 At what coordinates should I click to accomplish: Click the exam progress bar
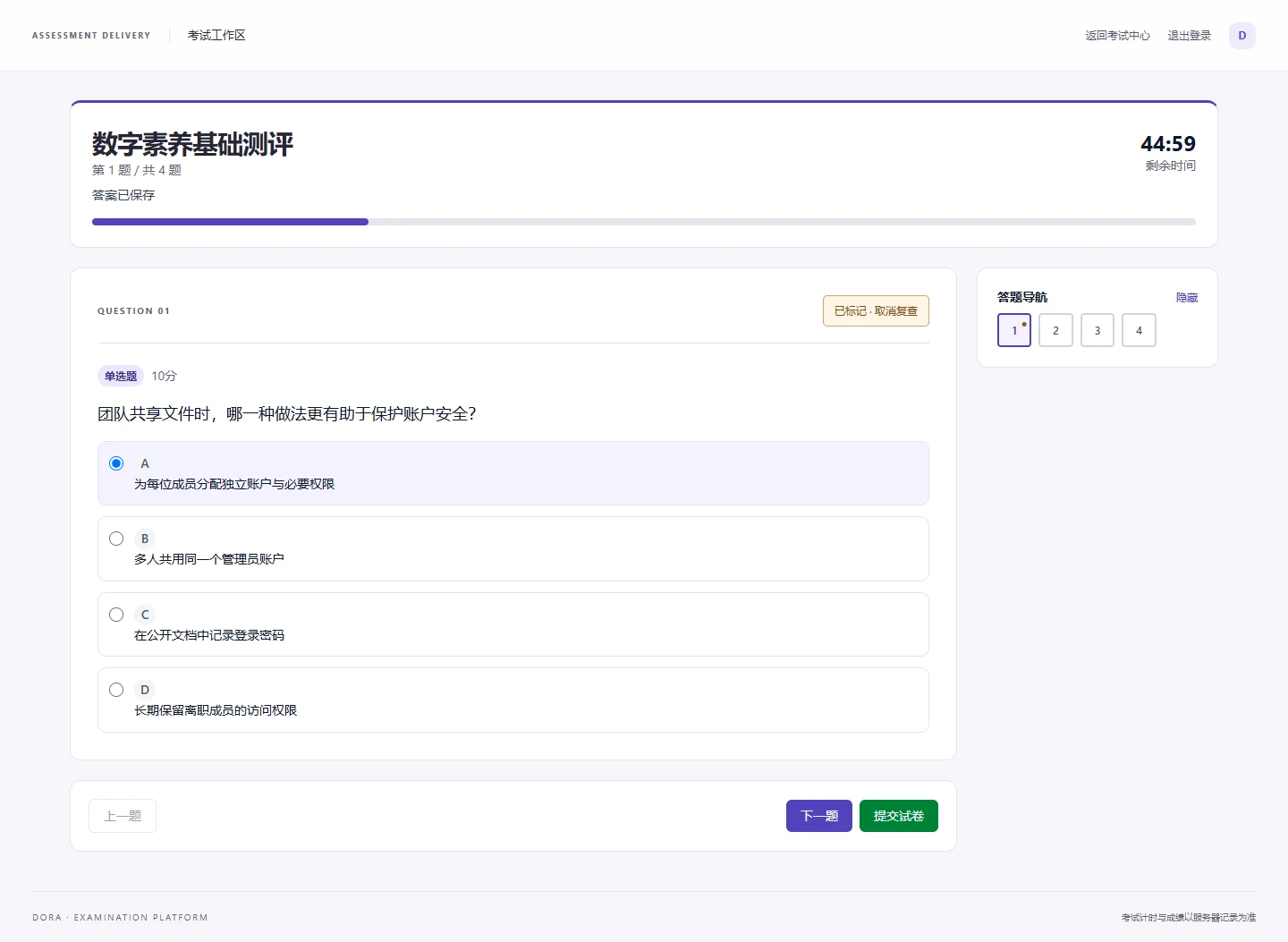click(x=644, y=222)
